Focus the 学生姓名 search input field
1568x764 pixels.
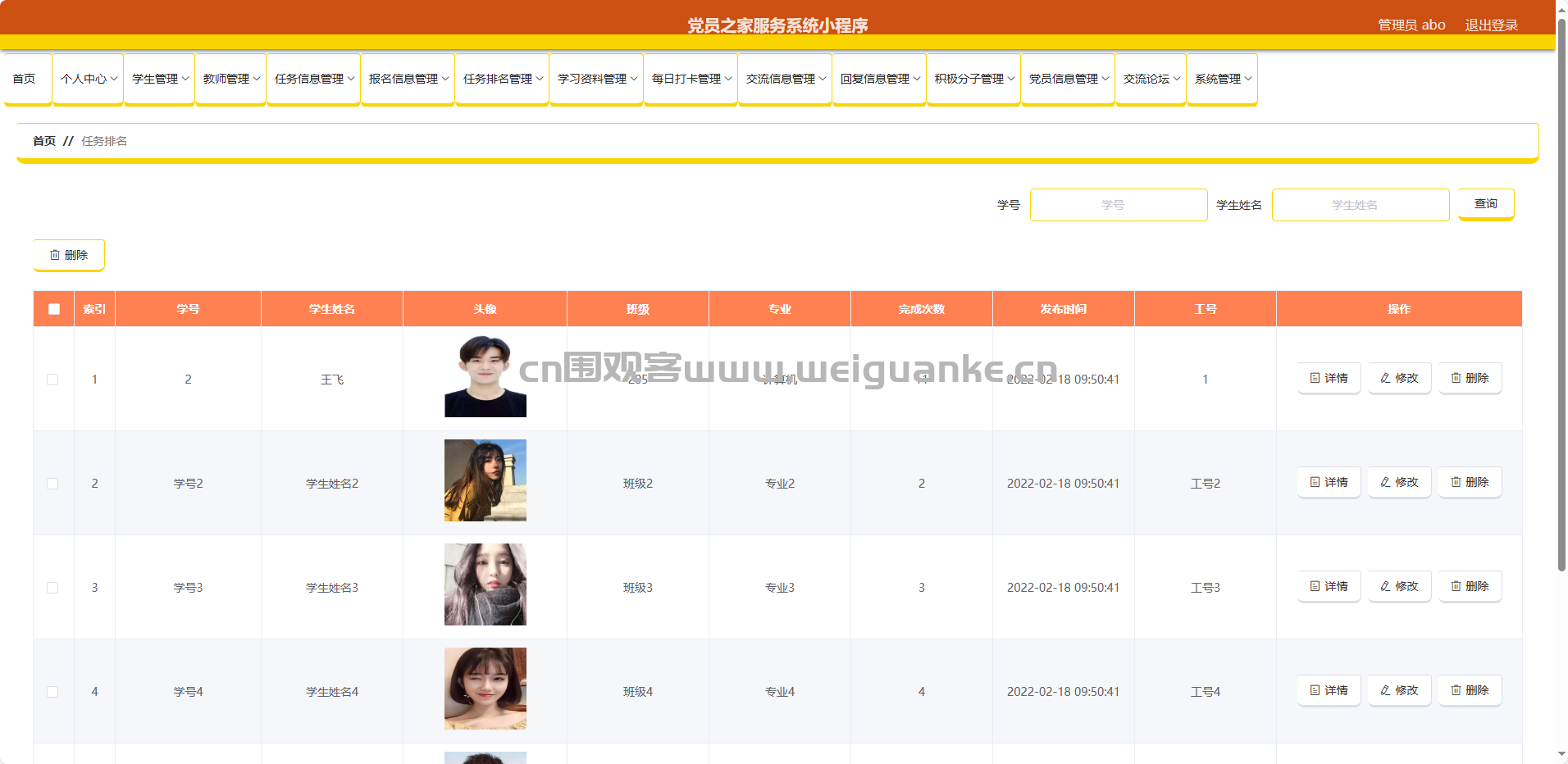1361,205
